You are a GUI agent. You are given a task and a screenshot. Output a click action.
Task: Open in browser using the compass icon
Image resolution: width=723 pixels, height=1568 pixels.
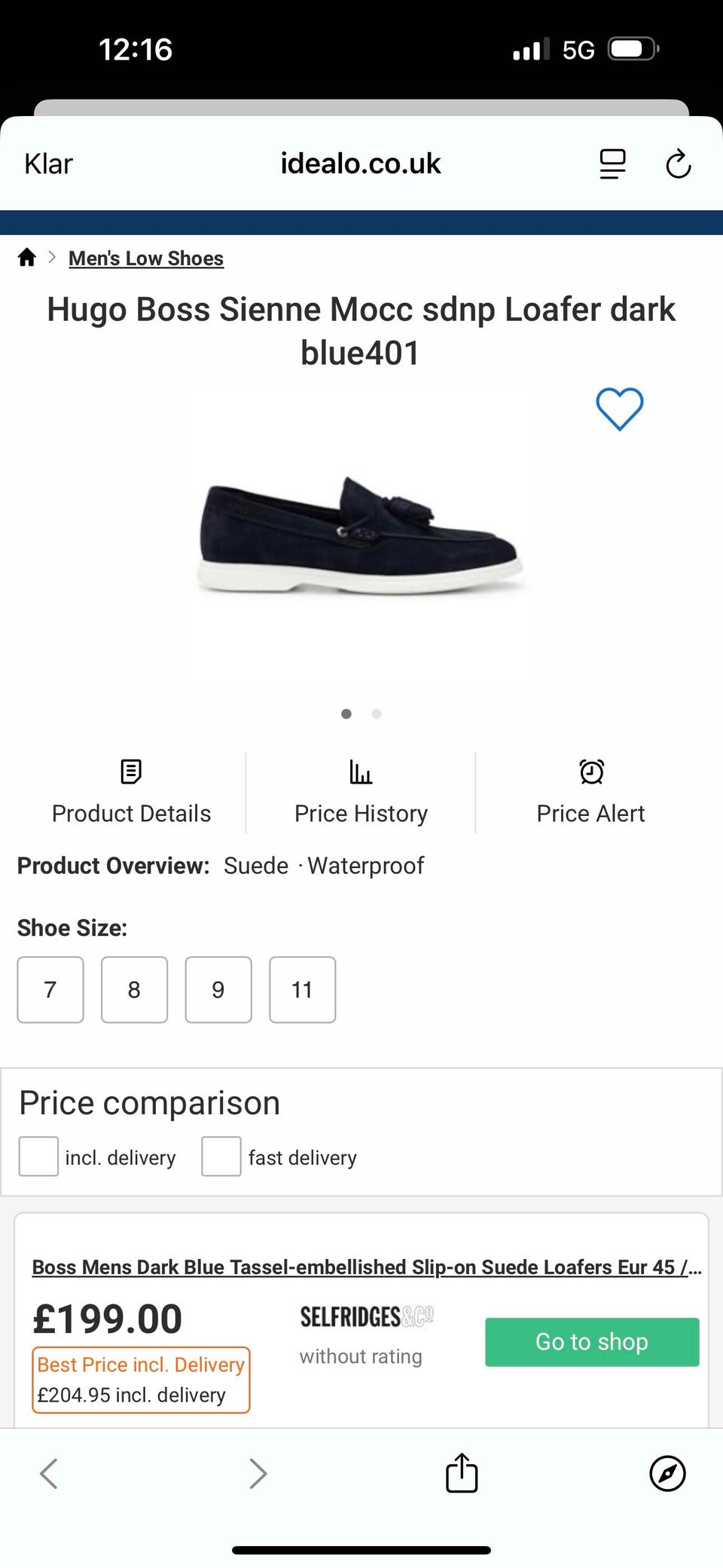667,1473
